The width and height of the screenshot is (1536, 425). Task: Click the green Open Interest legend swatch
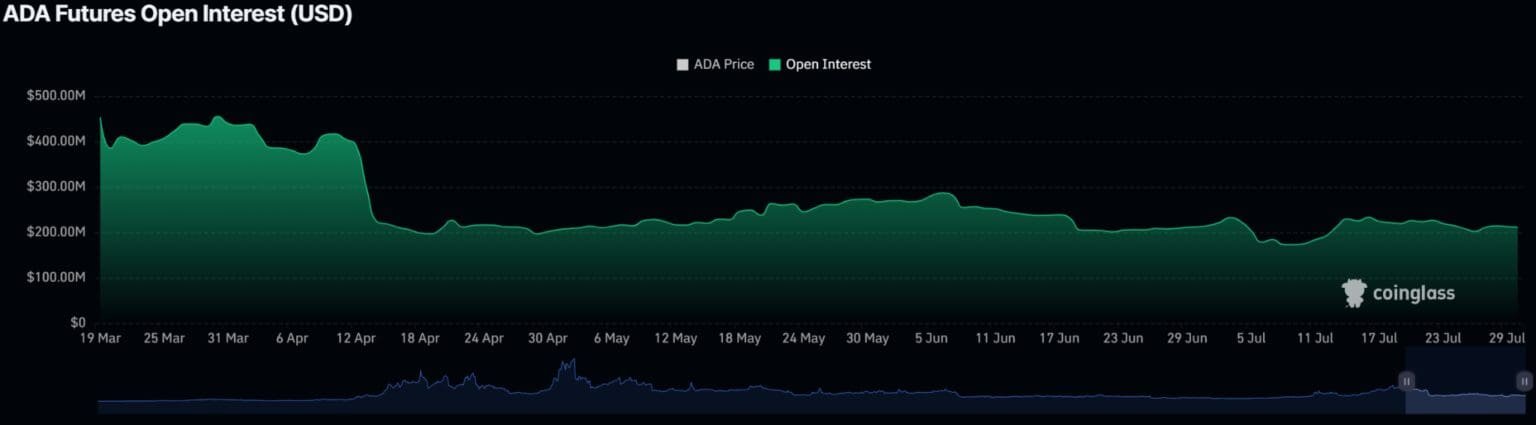[x=774, y=65]
